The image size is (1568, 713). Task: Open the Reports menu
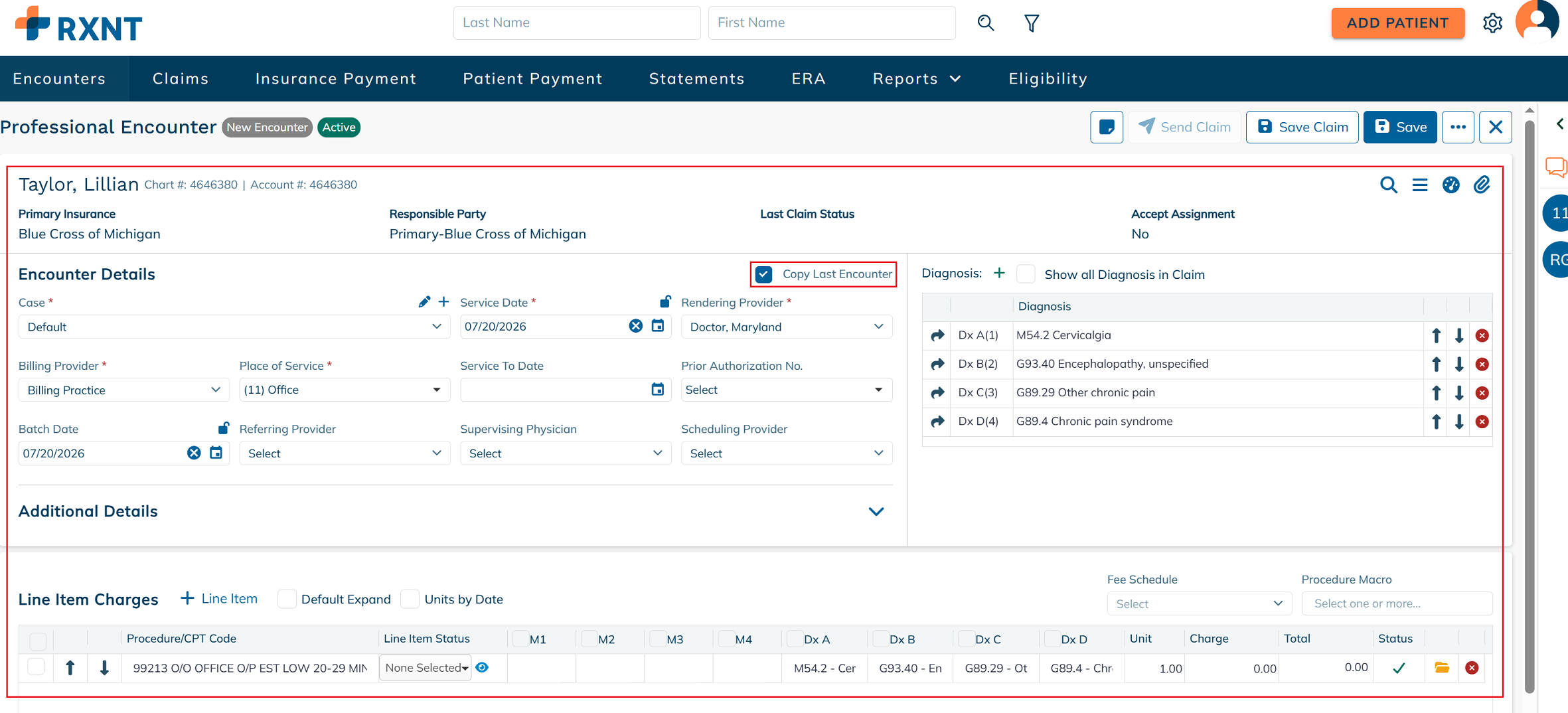917,78
